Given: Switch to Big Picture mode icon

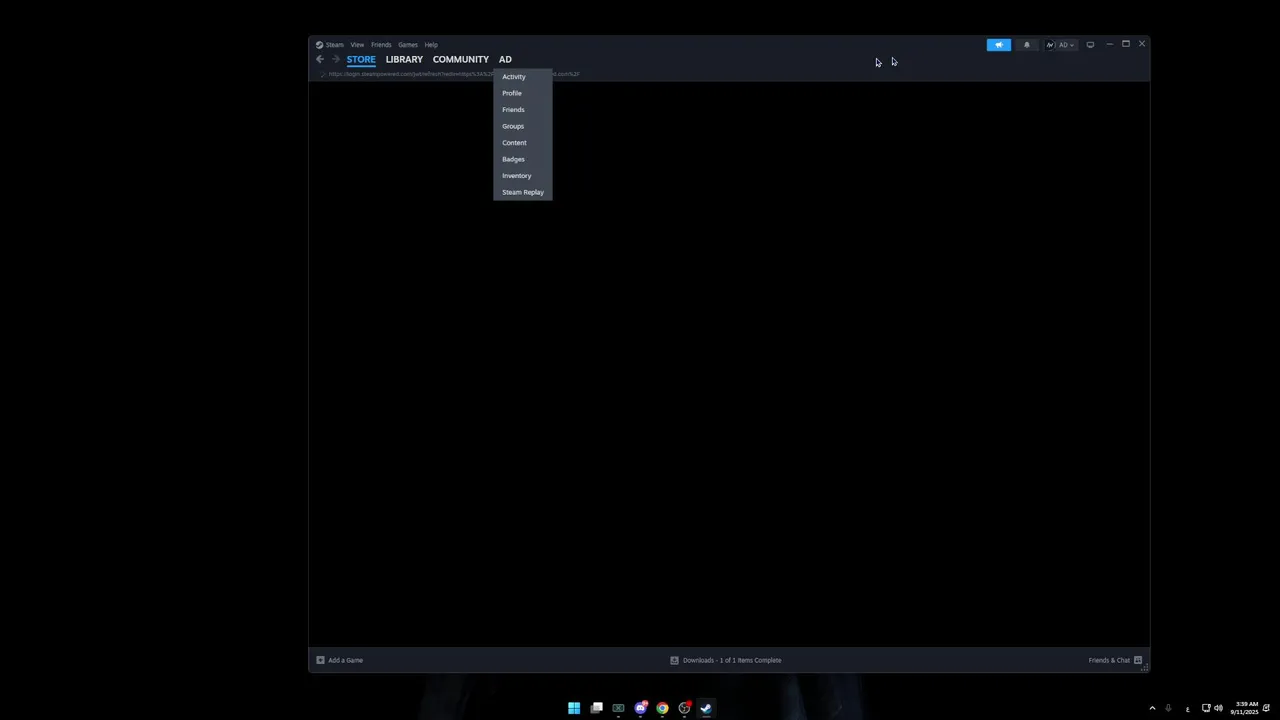Looking at the screenshot, I should click(x=1090, y=45).
